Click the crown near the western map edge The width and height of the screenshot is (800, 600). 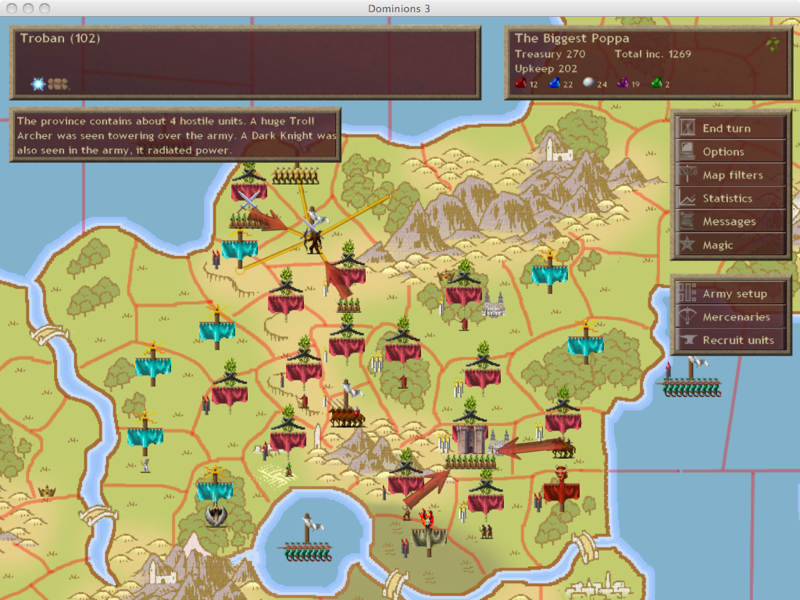[46, 492]
